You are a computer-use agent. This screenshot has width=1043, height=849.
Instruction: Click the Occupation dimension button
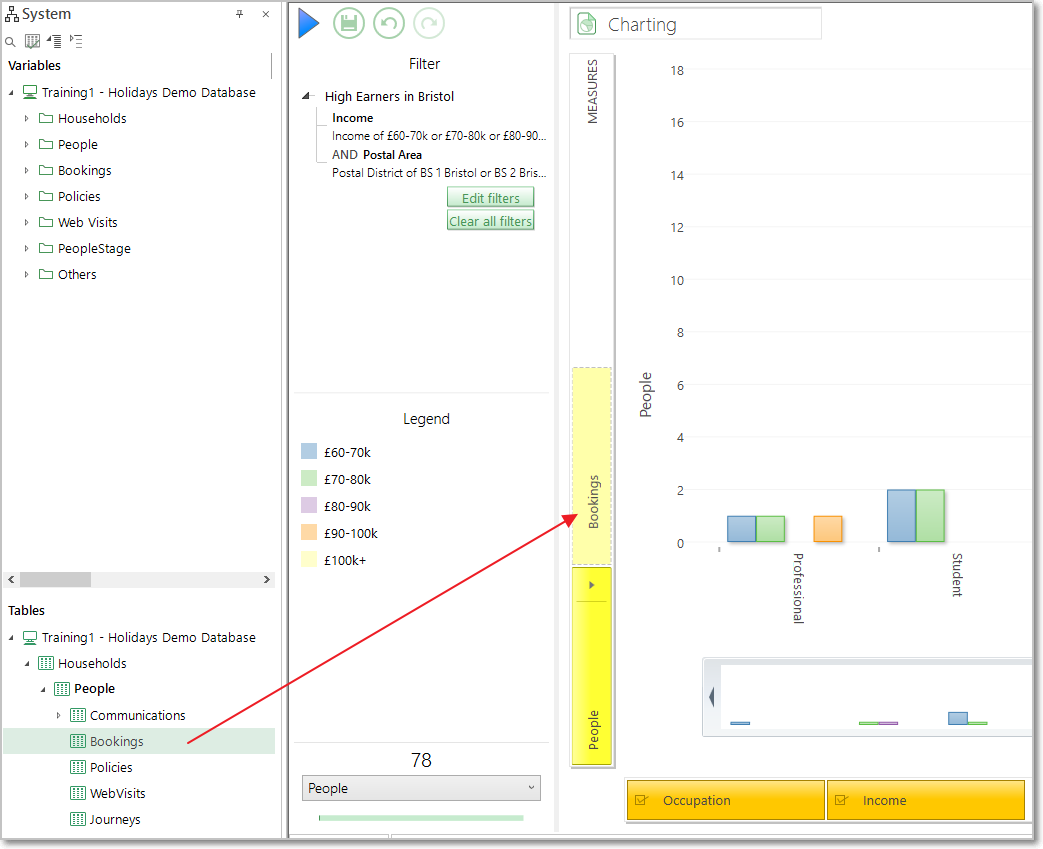726,800
